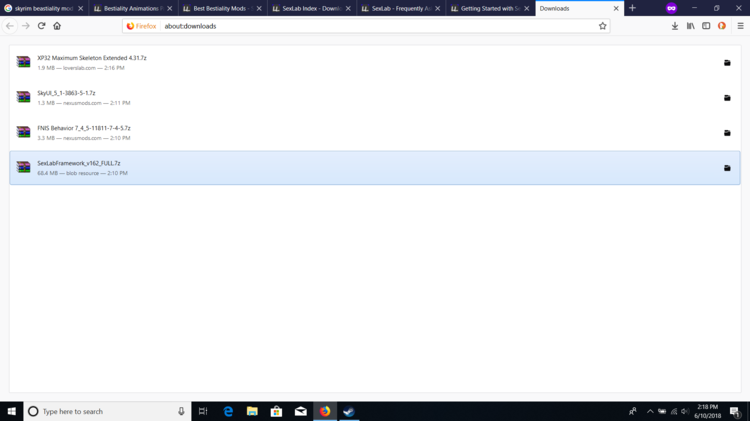Screen dimensions: 750x421
Task: Go forward one page
Action: (26, 26)
